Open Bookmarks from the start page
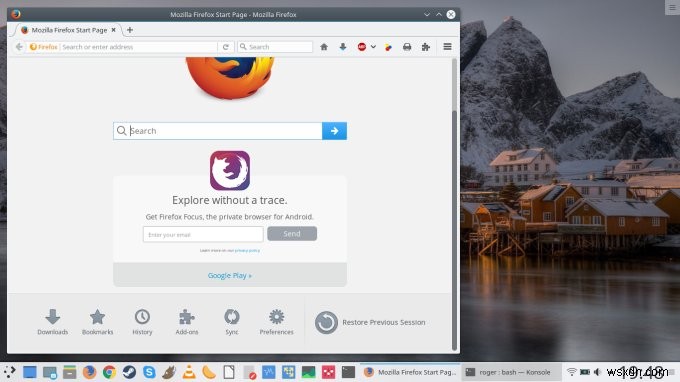The width and height of the screenshot is (680, 382). (98, 322)
